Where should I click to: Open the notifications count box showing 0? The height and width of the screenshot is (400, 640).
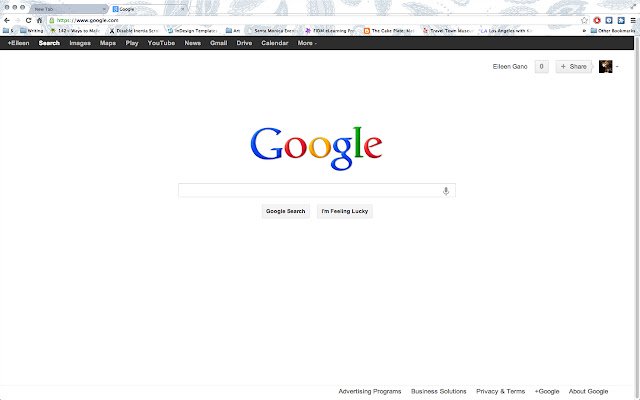542,67
